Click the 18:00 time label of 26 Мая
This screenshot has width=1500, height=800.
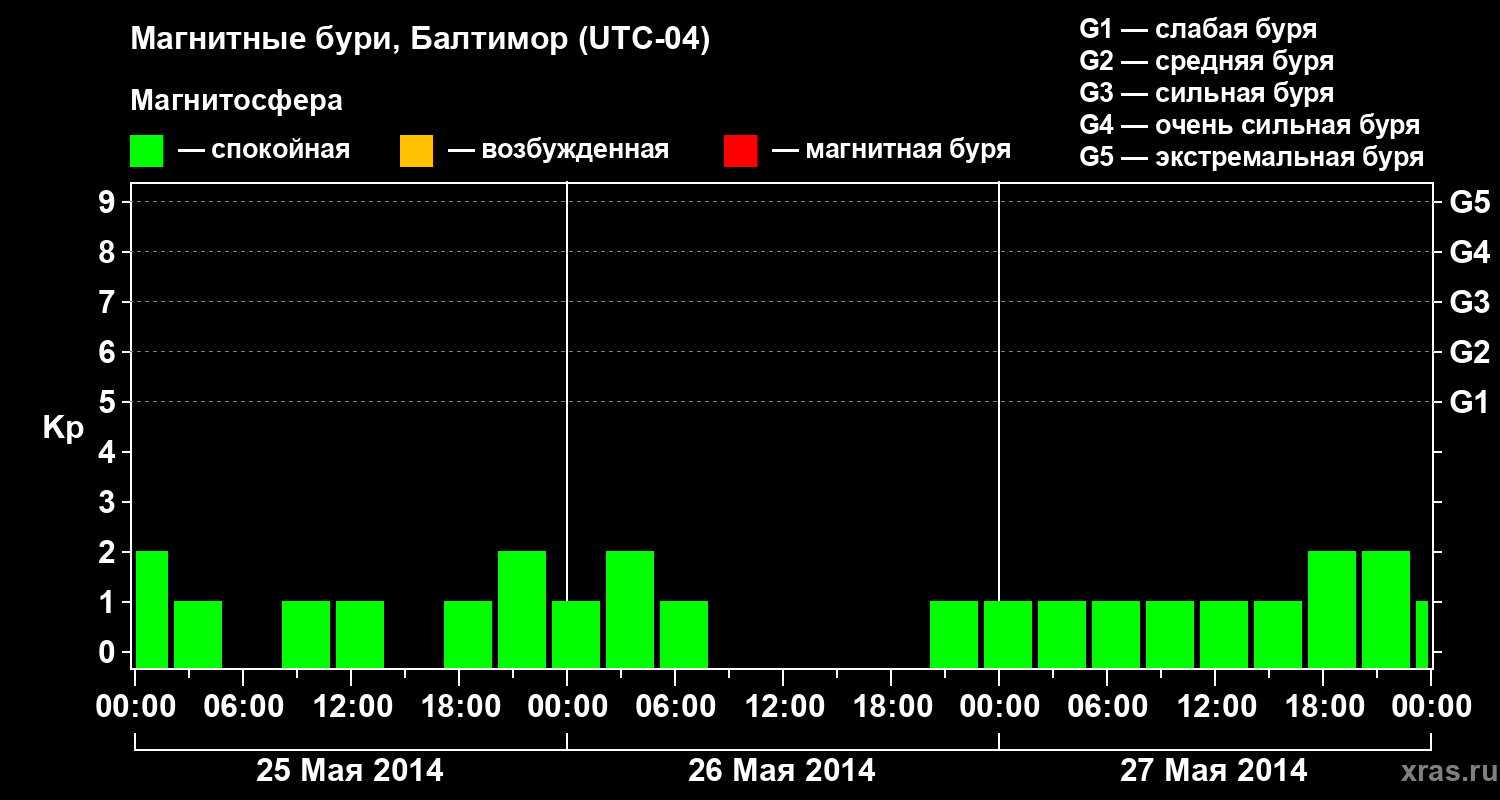pos(891,707)
